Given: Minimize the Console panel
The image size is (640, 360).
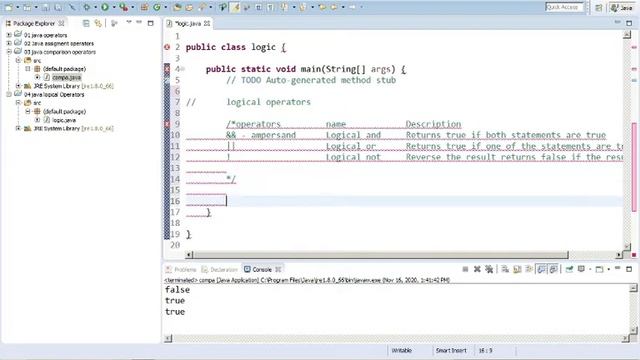Looking at the screenshot, I should point(618,268).
